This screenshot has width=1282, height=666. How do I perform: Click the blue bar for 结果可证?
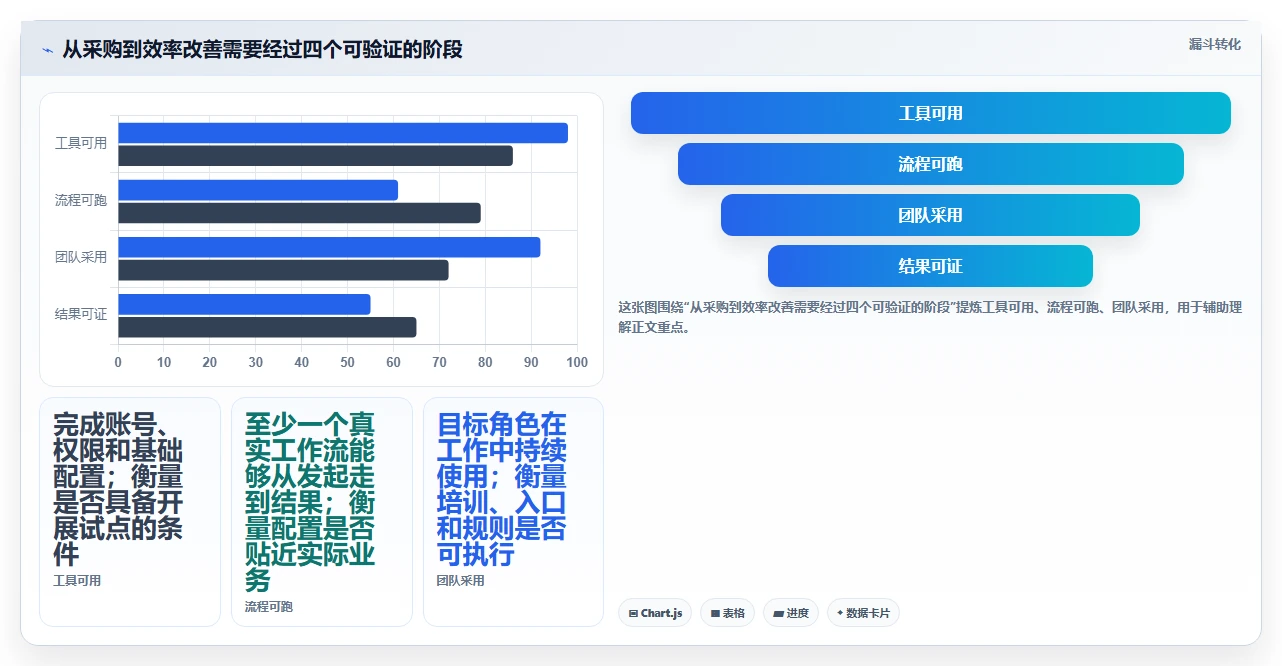coord(244,304)
